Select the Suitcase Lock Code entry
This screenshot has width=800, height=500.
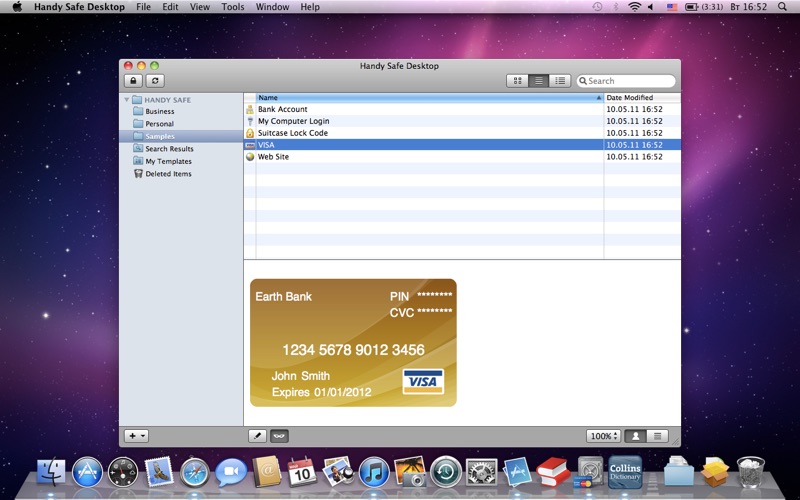tap(462, 133)
